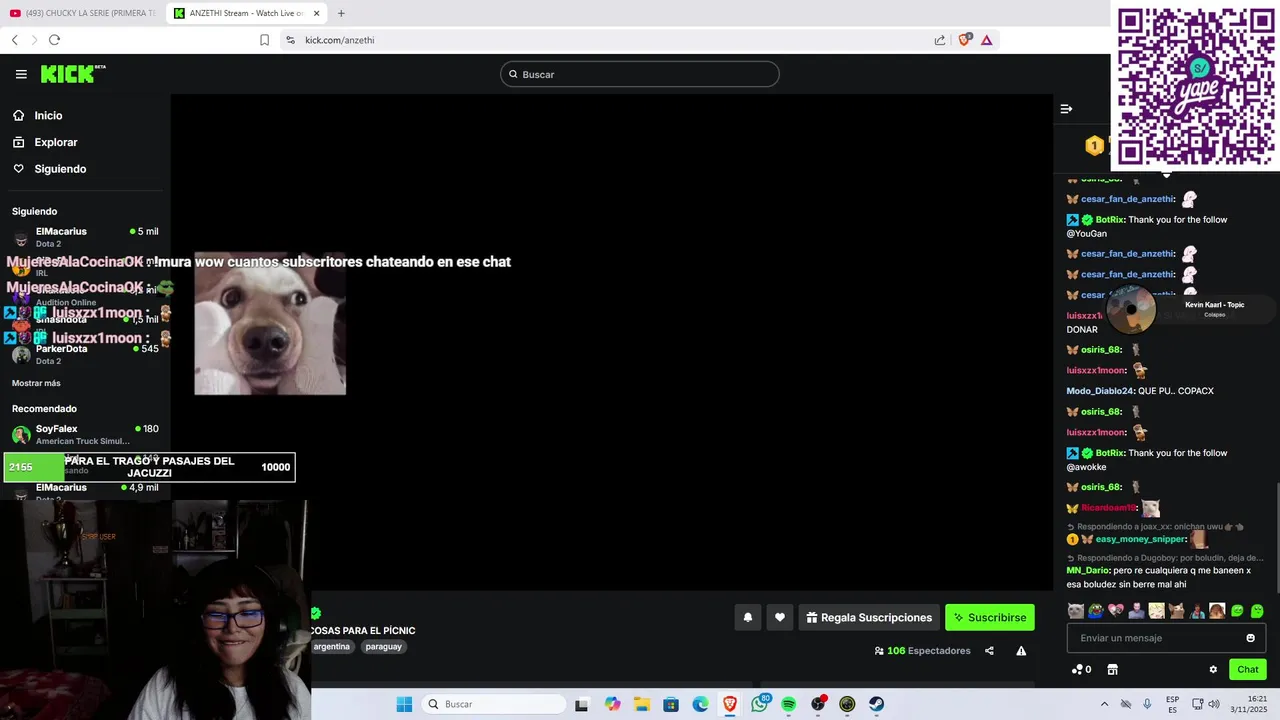Collapse the chat panel with the arrow icon
Image resolution: width=1280 pixels, height=720 pixels.
(1066, 109)
